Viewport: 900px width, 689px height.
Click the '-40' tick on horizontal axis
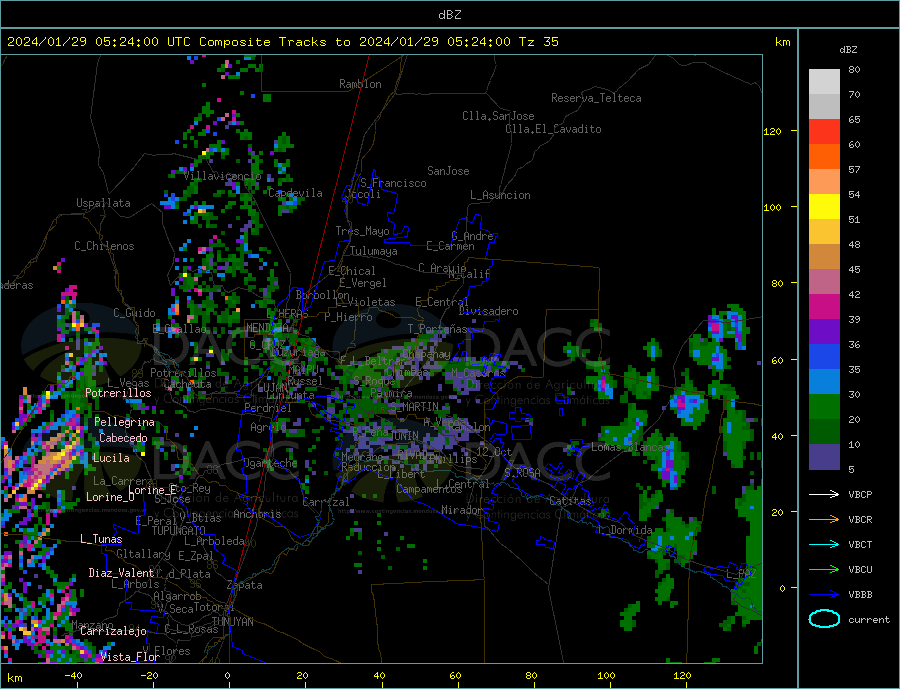click(73, 676)
